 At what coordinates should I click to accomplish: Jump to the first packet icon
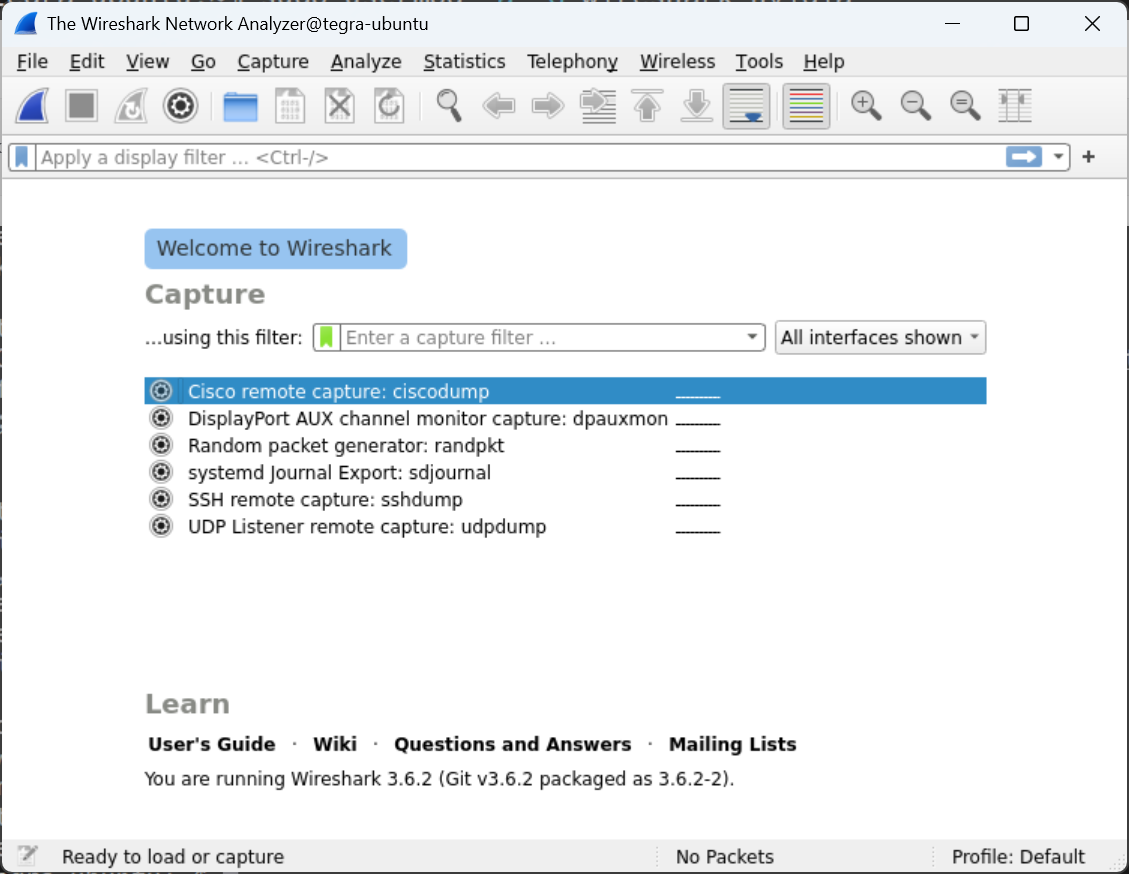(647, 106)
